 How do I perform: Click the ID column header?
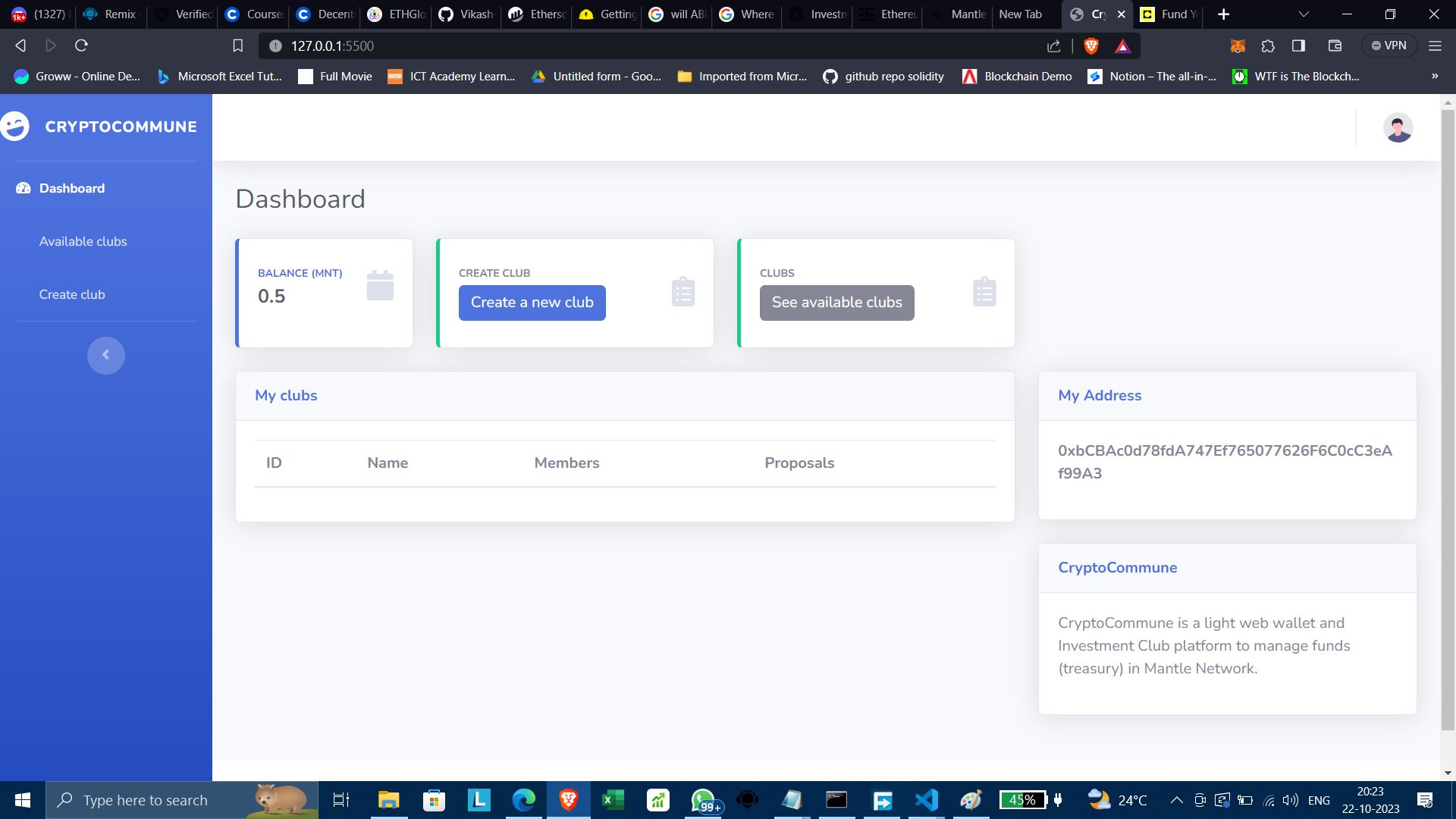274,463
